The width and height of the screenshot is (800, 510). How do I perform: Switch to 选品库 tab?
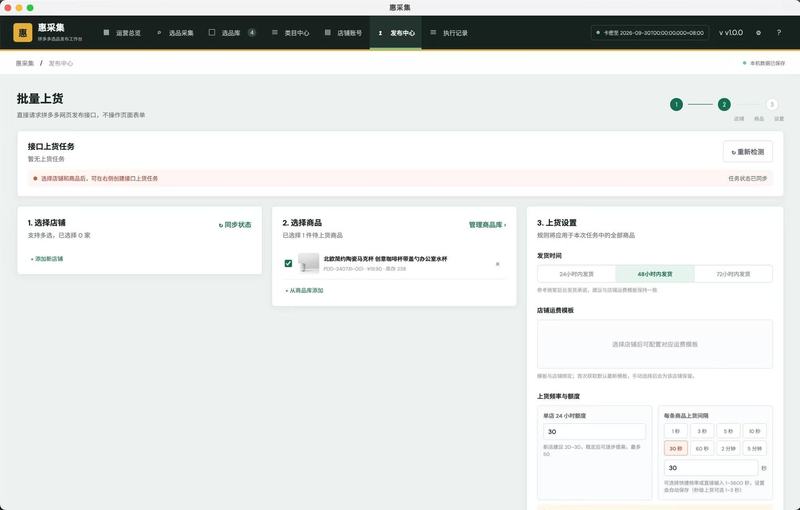tap(232, 33)
